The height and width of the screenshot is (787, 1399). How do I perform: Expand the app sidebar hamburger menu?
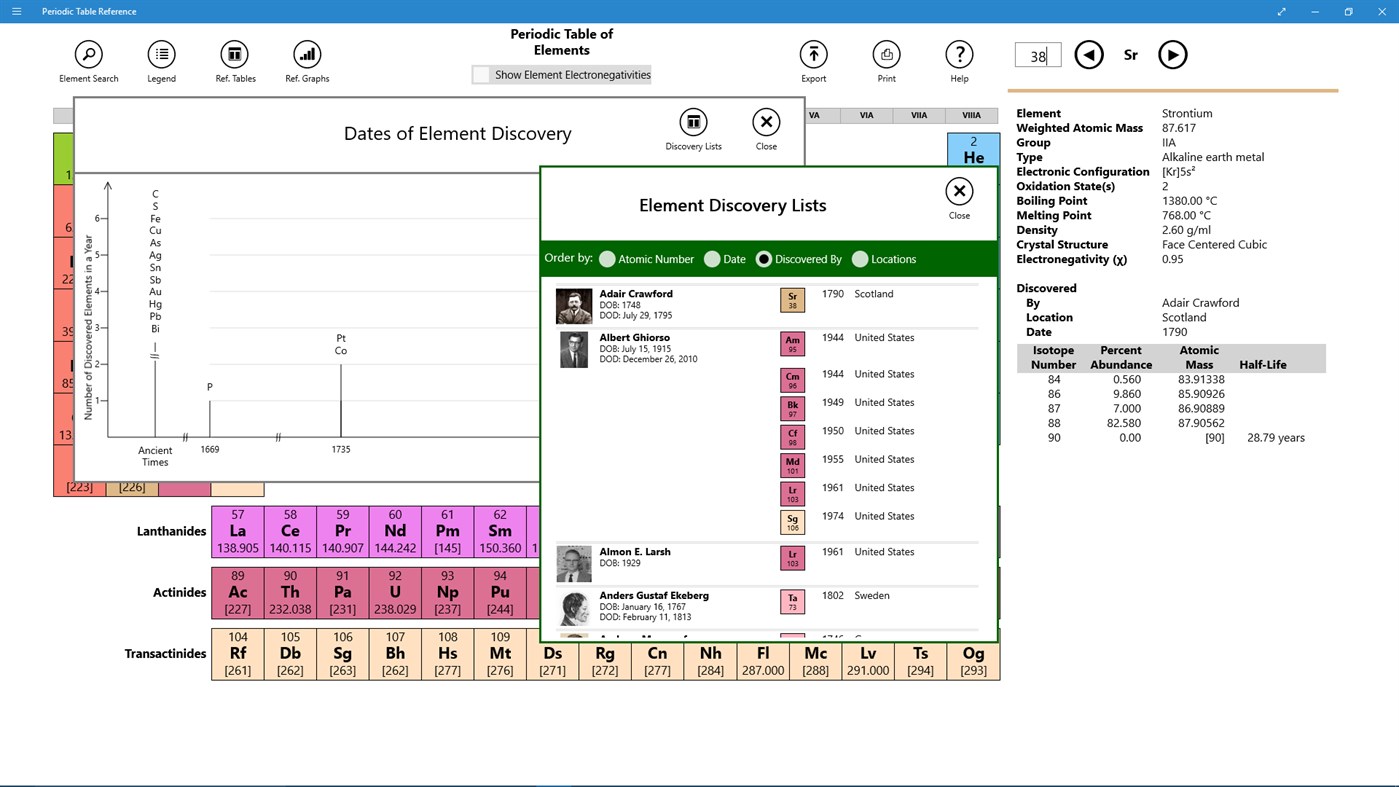pyautogui.click(x=16, y=11)
